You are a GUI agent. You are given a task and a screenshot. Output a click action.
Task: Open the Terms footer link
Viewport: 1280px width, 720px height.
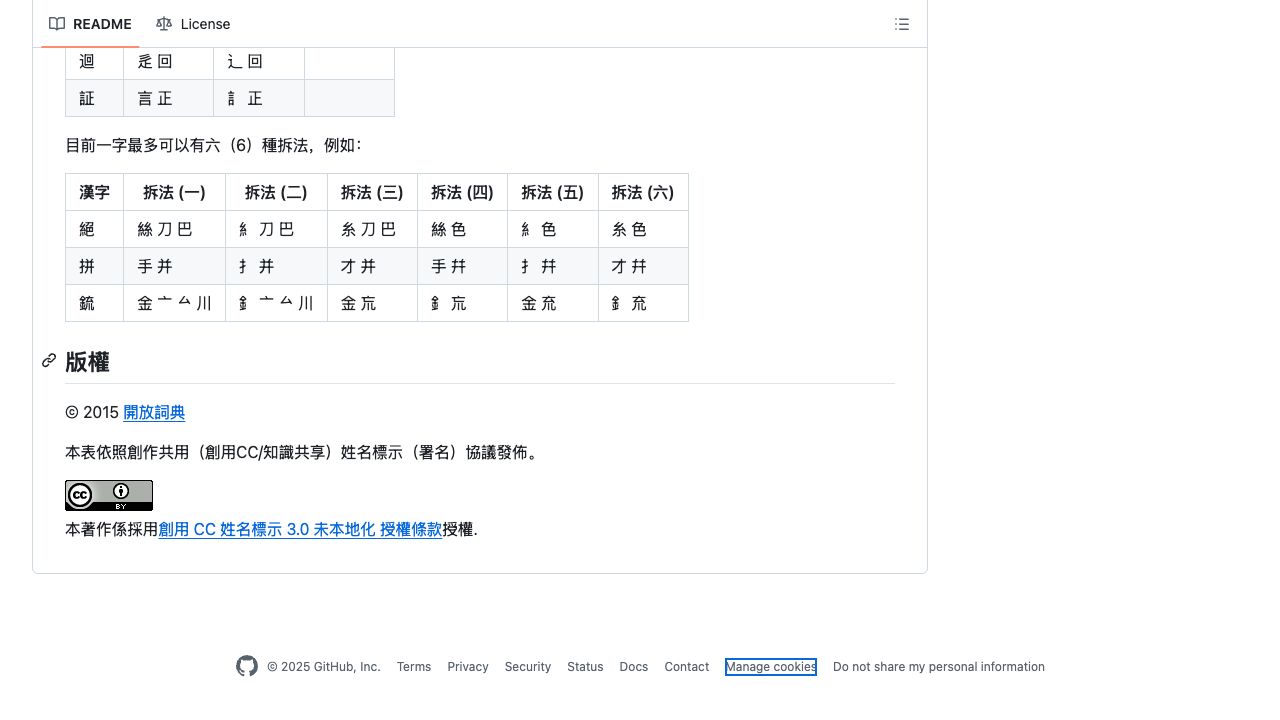(414, 667)
